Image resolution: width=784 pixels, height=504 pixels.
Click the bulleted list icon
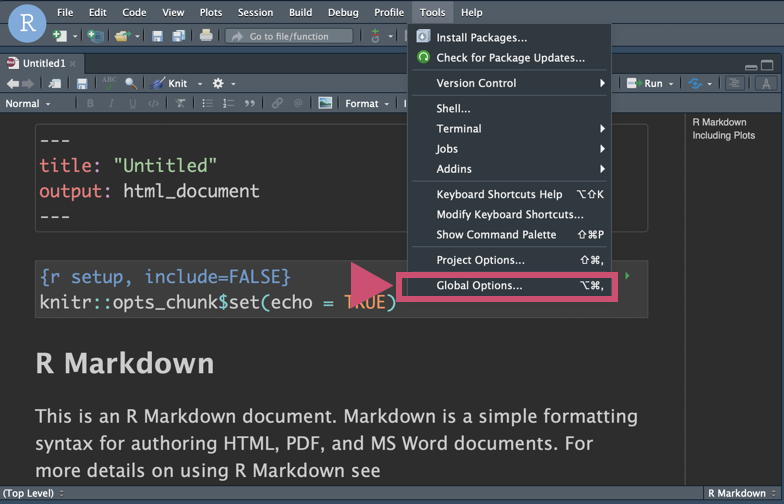coord(208,103)
